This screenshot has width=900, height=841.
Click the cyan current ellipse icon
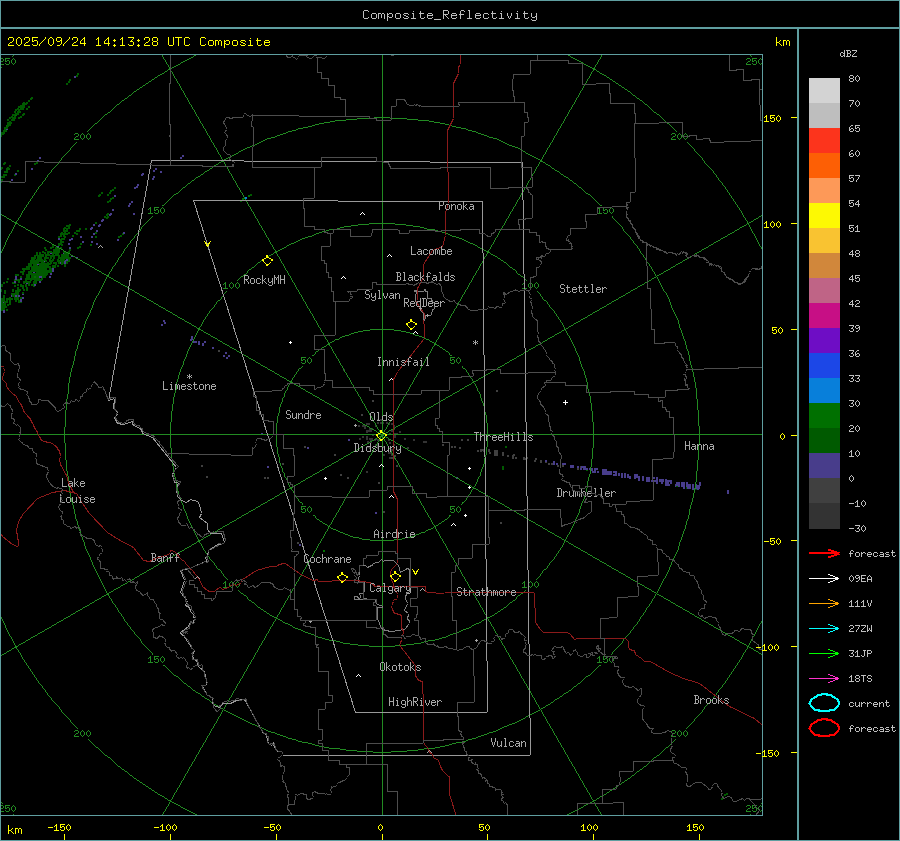point(824,703)
